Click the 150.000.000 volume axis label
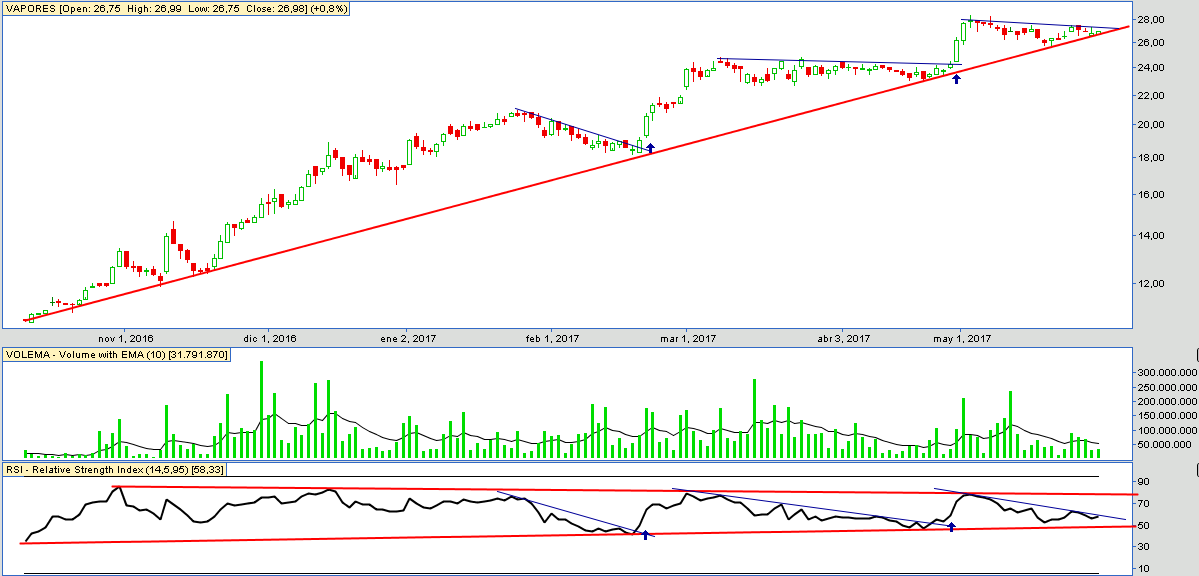Screen dimensions: 1199x576 (1167, 416)
